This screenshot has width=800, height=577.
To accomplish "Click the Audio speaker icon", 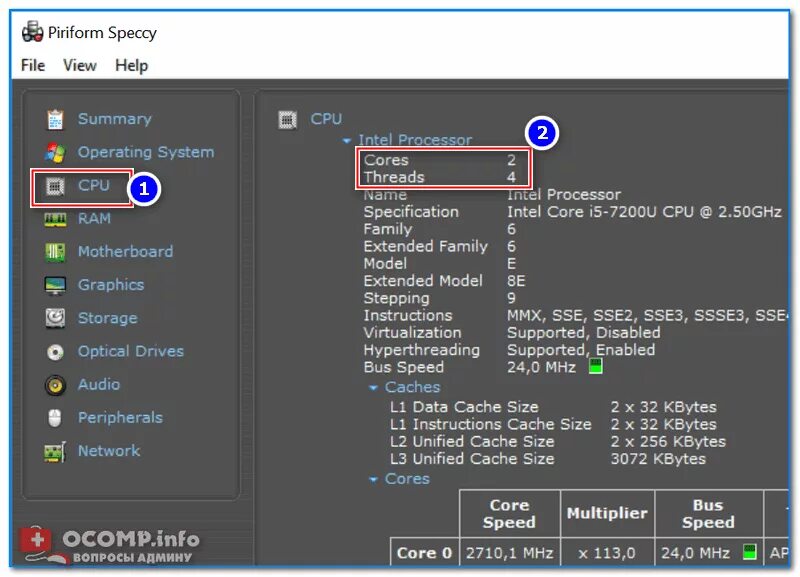I will pyautogui.click(x=55, y=385).
